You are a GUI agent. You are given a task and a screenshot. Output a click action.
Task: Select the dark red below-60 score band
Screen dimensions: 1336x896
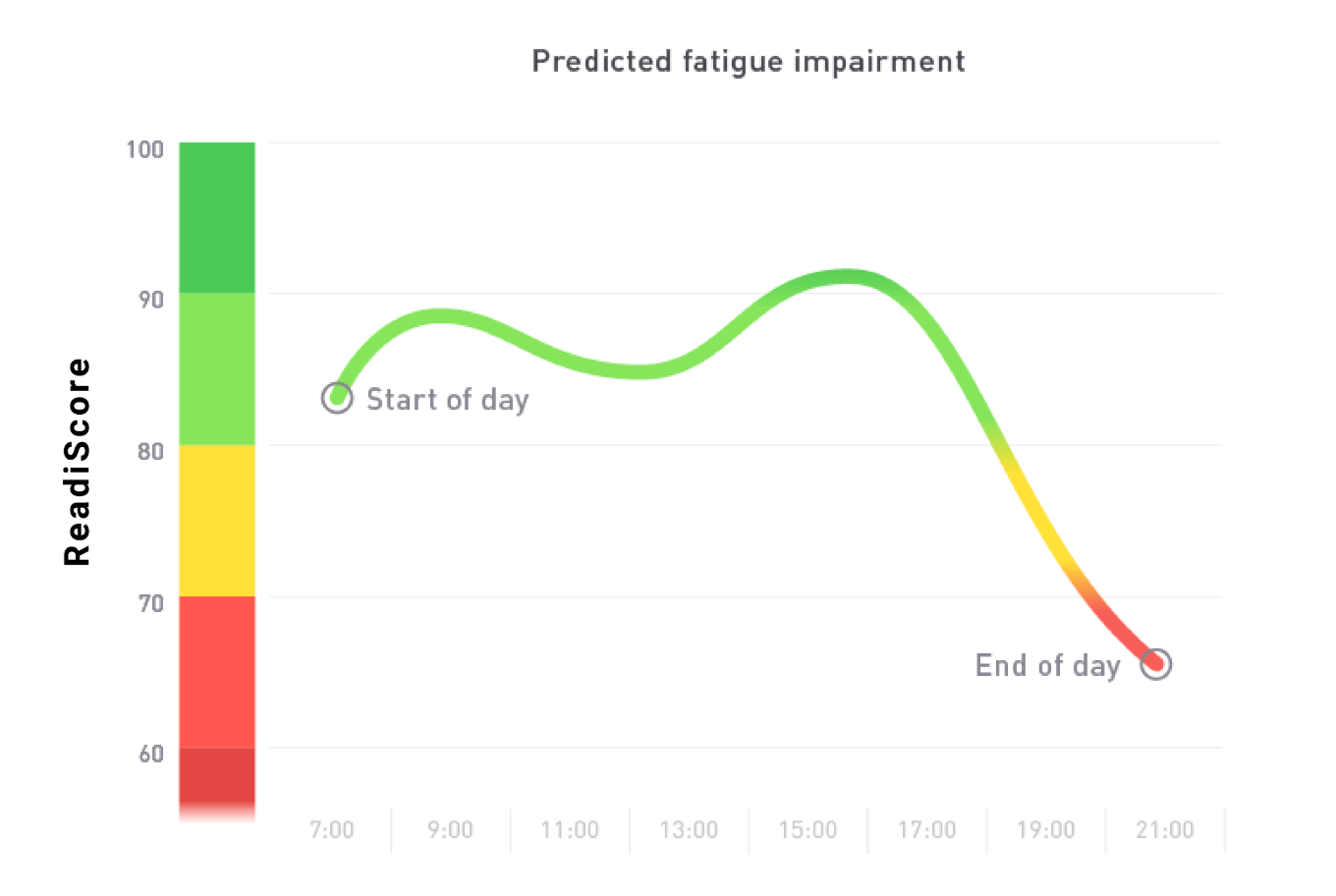coord(217,781)
